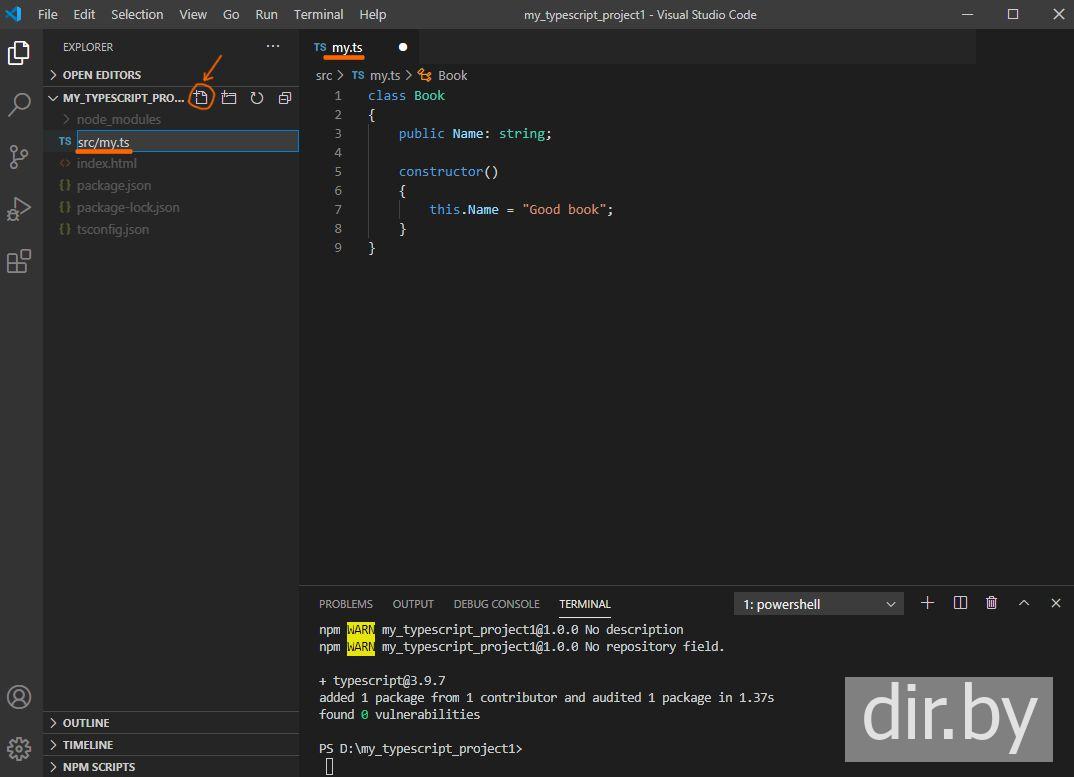Open tsconfig.json in the file tree

[112, 229]
